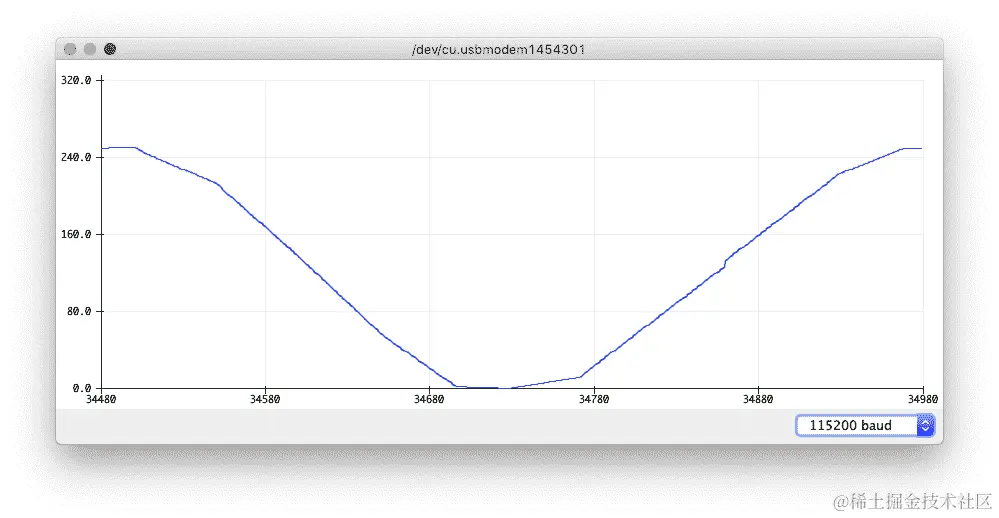The height and width of the screenshot is (518, 999).
Task: Click the 0.0 y-axis label
Action: [82, 388]
